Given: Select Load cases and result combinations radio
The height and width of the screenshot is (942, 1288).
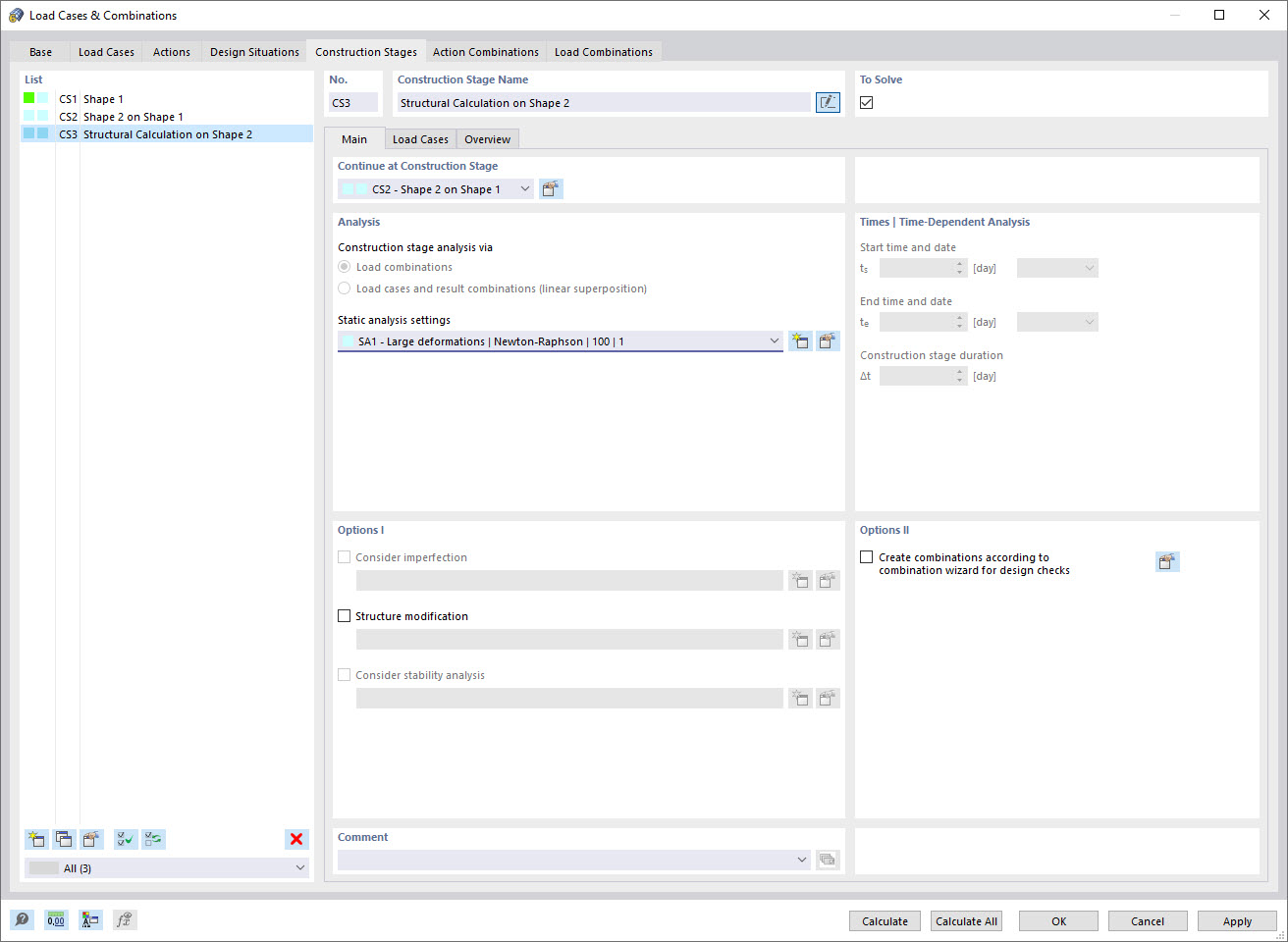Looking at the screenshot, I should click(x=344, y=288).
